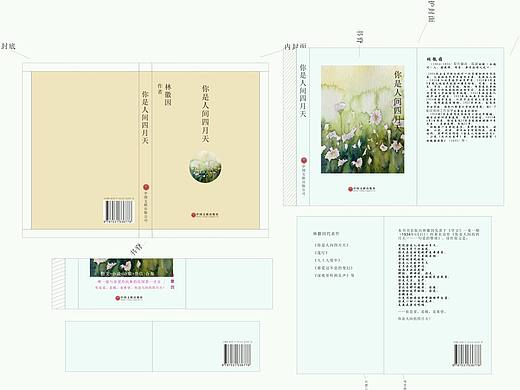Click '《莲灯》' in the works list
Image resolution: width=520 pixels, height=390 pixels.
point(320,252)
